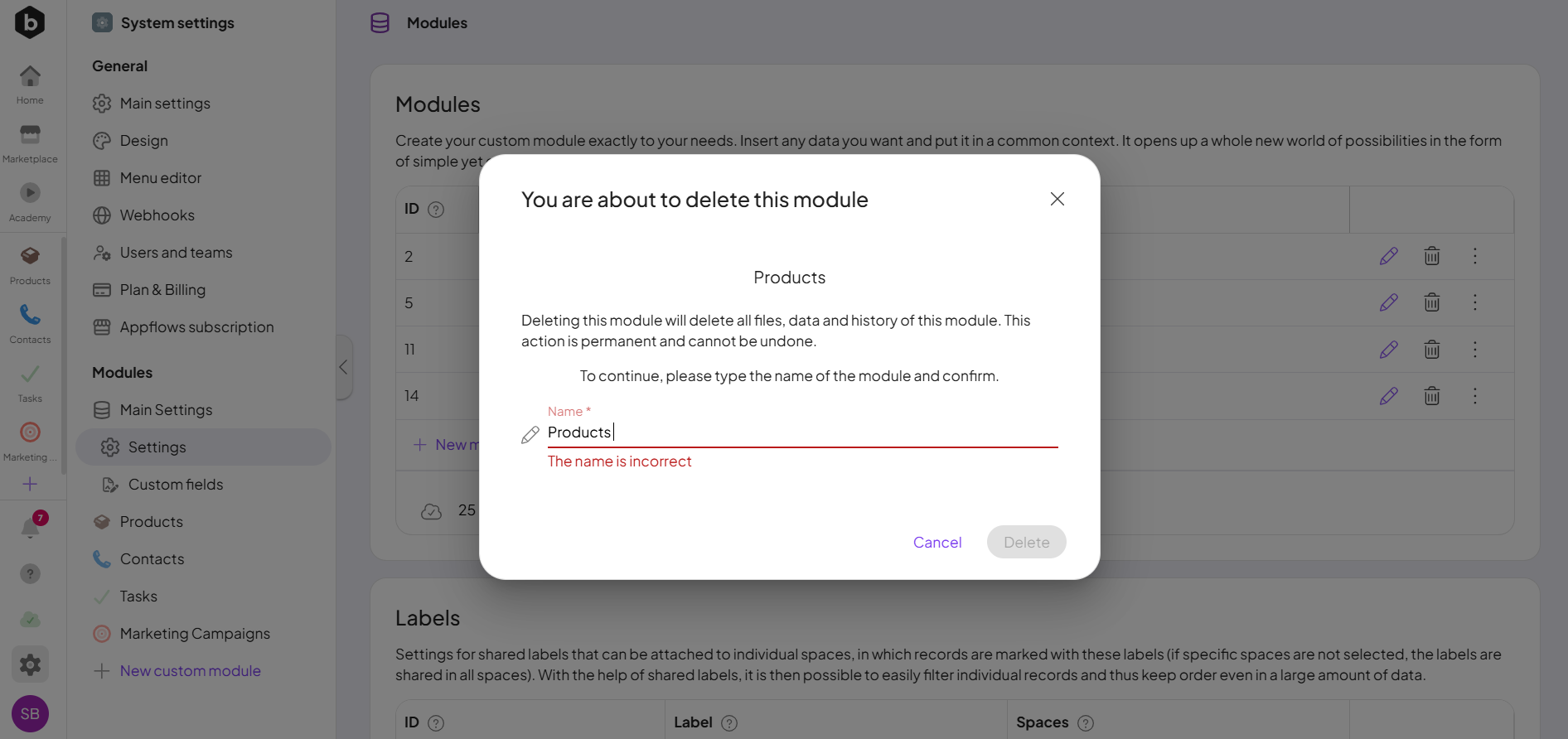
Task: Open the SB user avatar
Action: click(30, 714)
